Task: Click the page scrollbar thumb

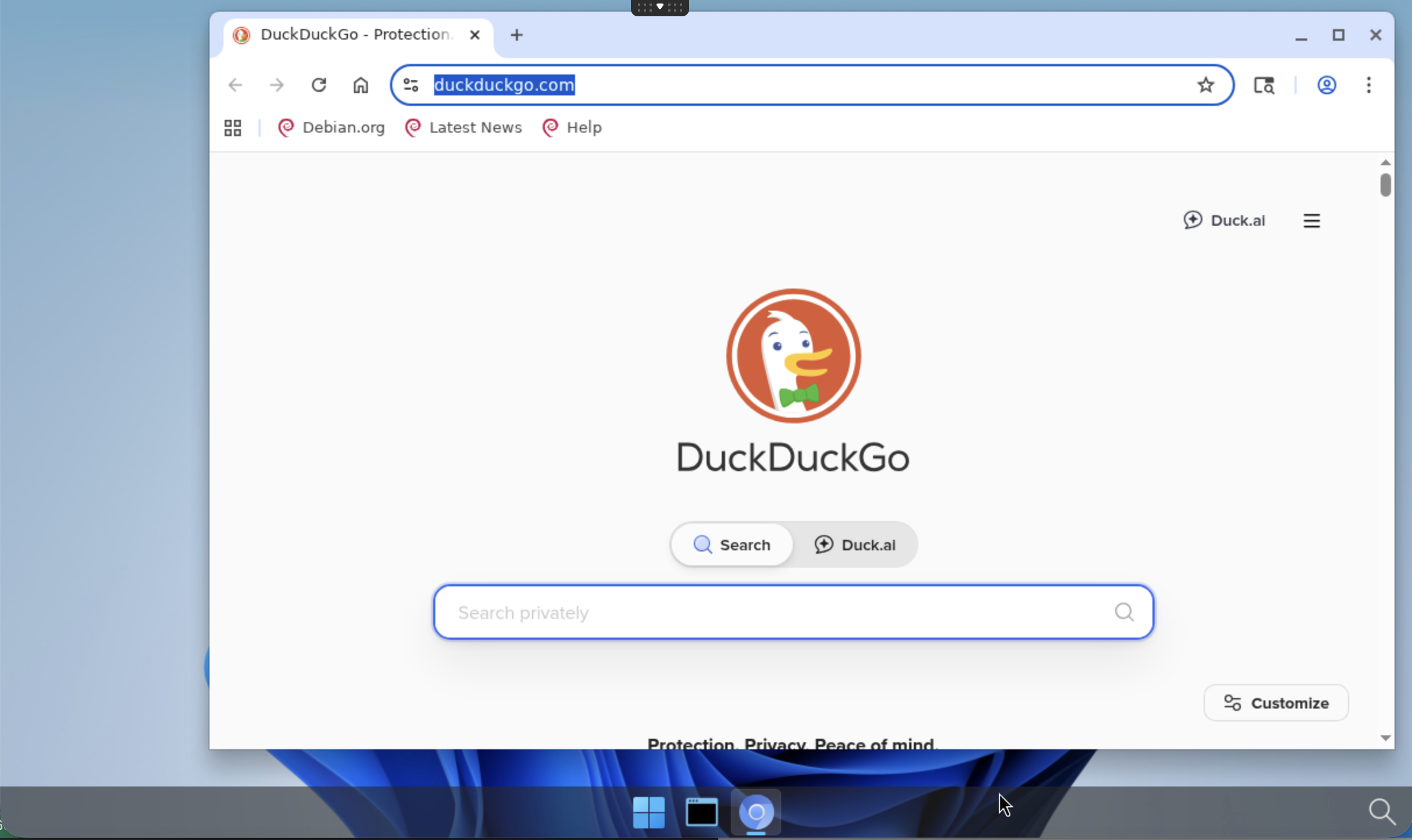Action: [1385, 185]
